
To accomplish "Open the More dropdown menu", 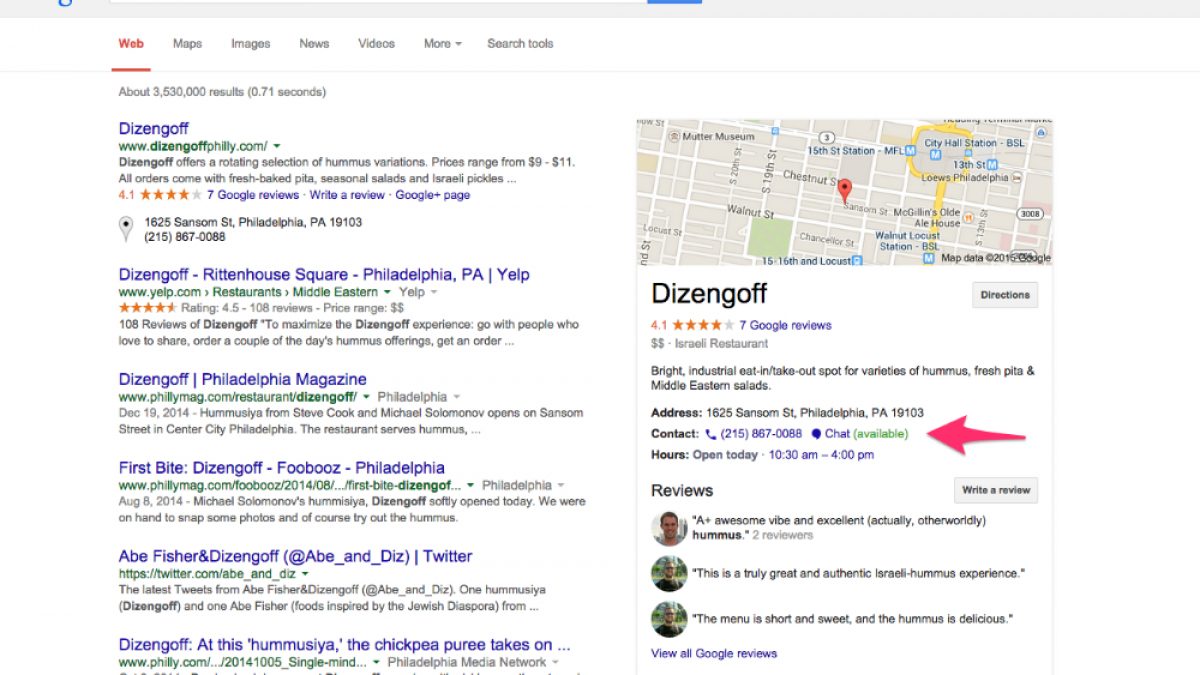I will [x=442, y=44].
